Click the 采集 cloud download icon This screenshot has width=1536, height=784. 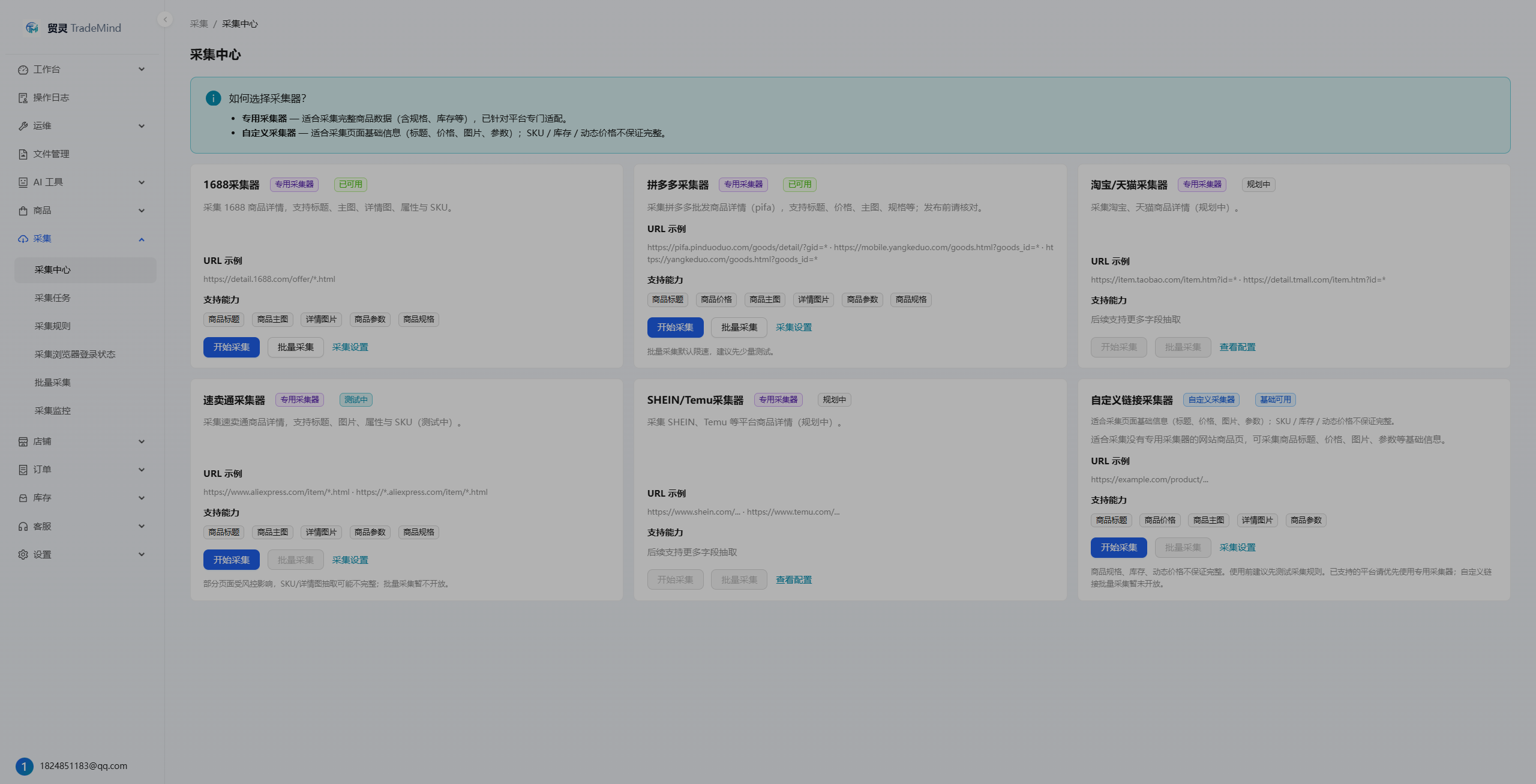(x=23, y=239)
